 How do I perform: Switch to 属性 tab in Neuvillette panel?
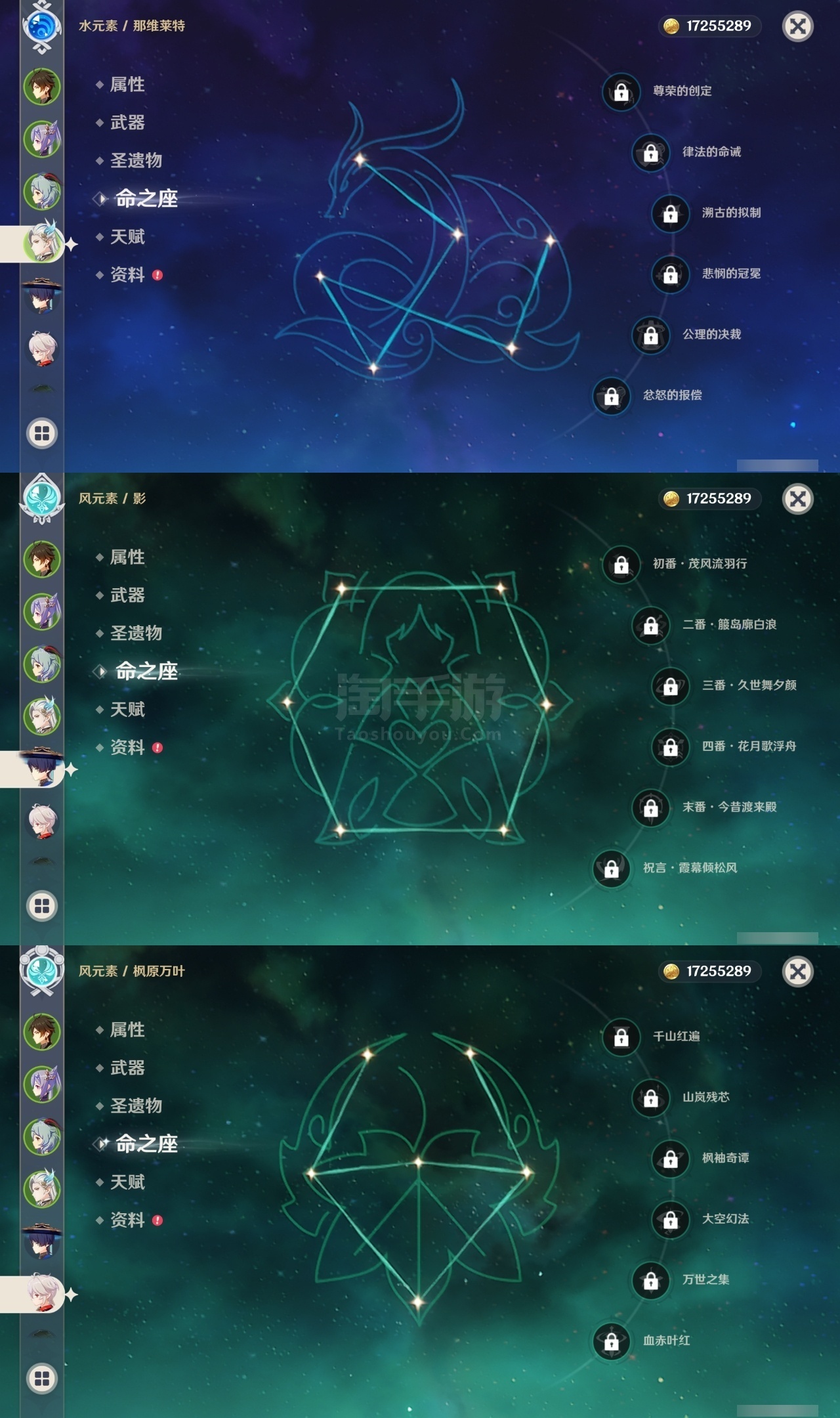pyautogui.click(x=127, y=84)
